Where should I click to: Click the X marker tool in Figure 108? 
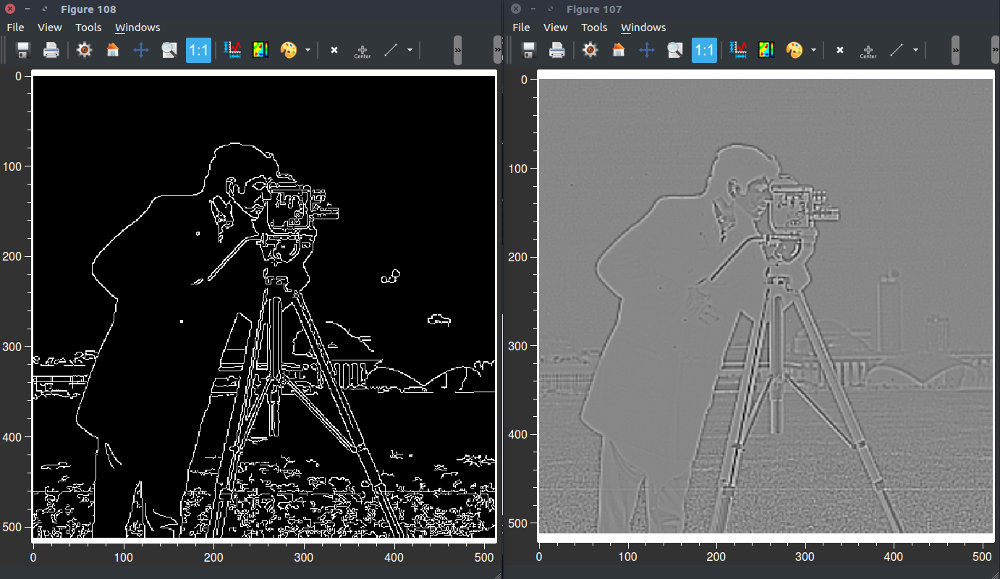click(x=334, y=50)
